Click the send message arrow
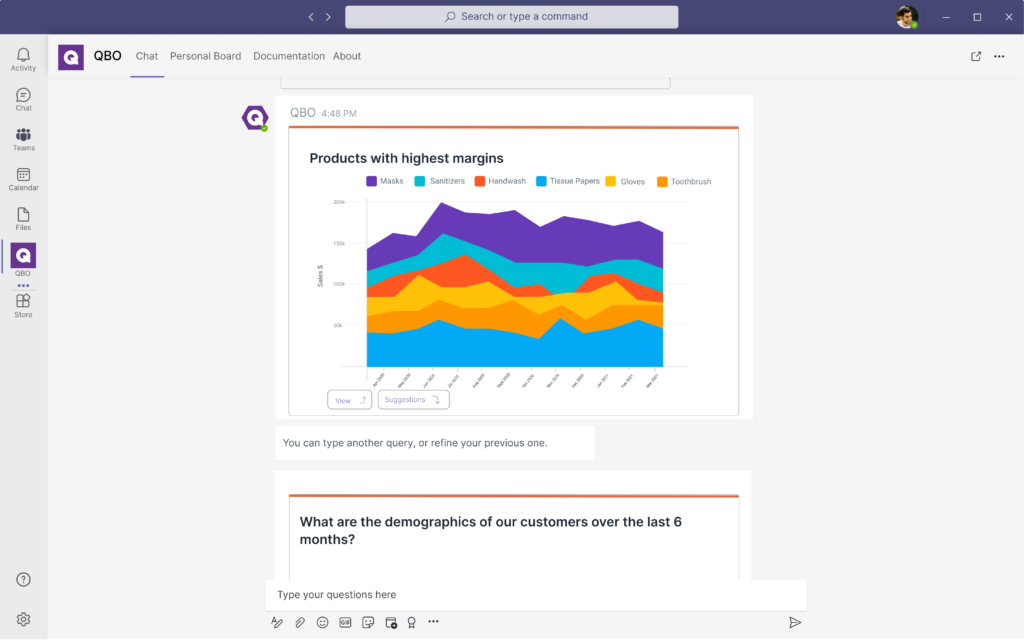1024x640 pixels. click(795, 622)
